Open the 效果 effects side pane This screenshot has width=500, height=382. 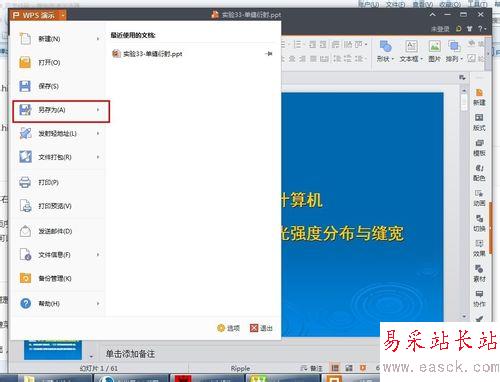(x=479, y=248)
